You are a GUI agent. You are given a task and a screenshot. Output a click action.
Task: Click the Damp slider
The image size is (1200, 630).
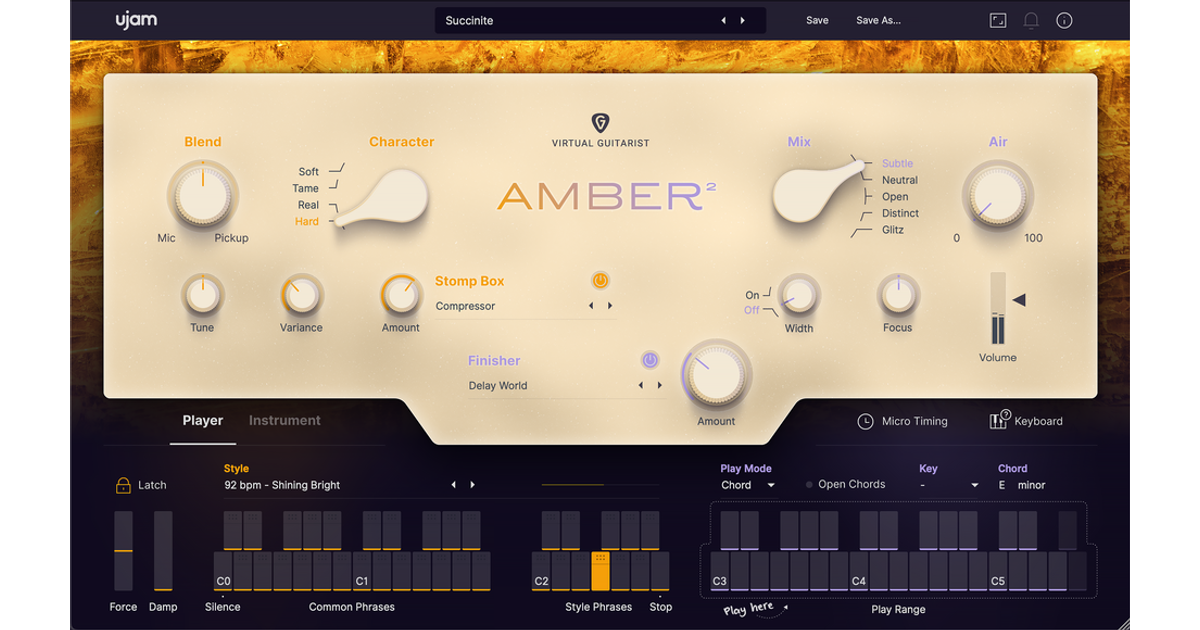(x=163, y=551)
